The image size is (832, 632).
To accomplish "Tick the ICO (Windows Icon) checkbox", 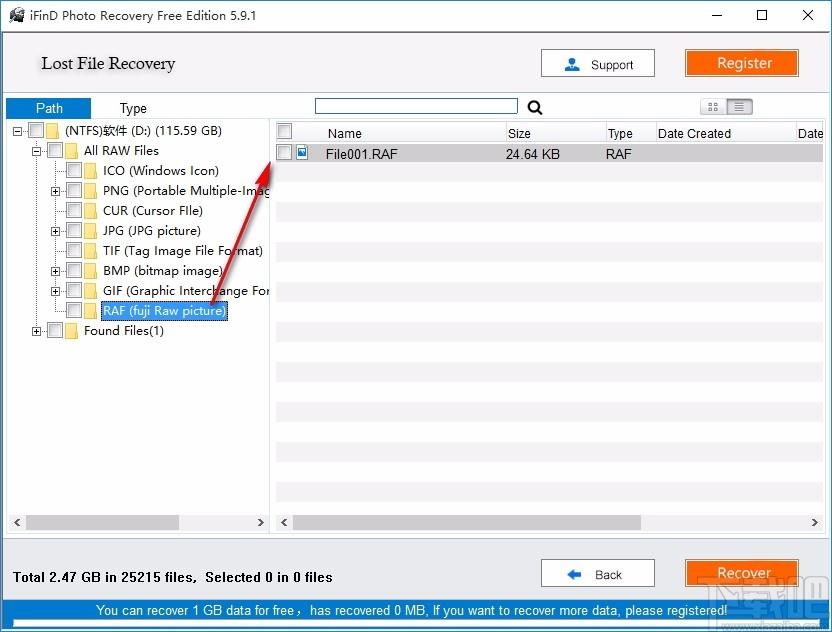I will click(74, 170).
